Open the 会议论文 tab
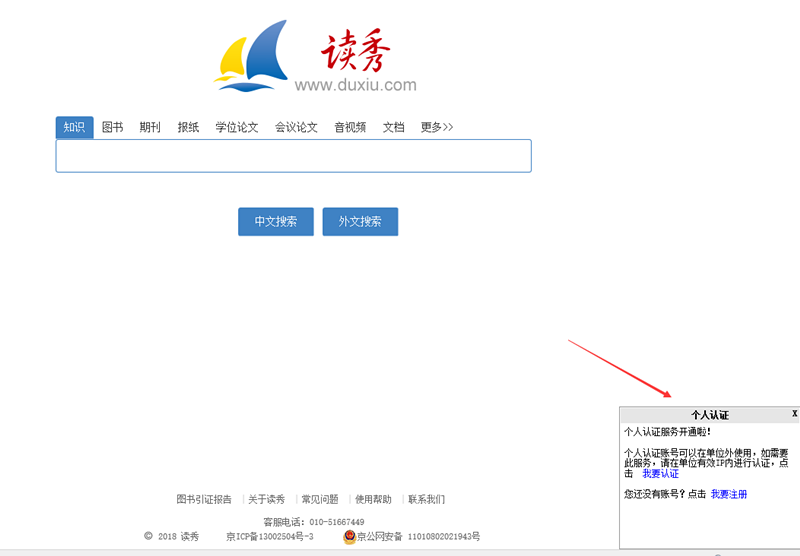The width and height of the screenshot is (800, 556). (x=296, y=127)
